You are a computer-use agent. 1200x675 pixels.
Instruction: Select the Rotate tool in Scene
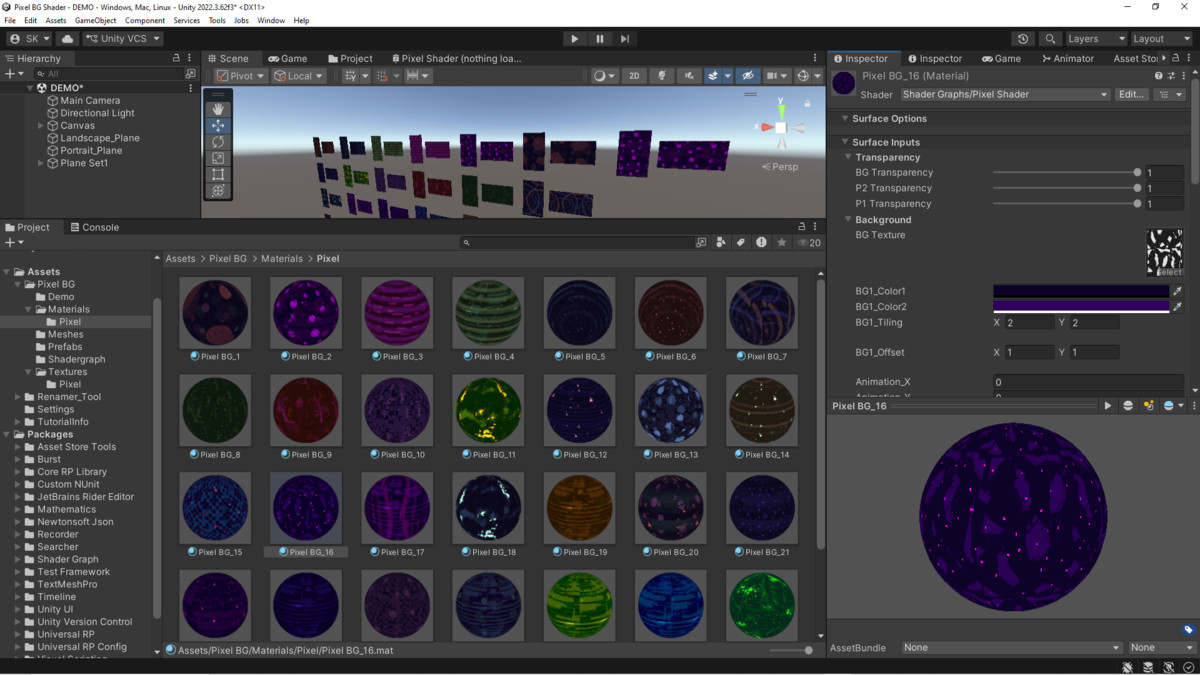click(218, 142)
